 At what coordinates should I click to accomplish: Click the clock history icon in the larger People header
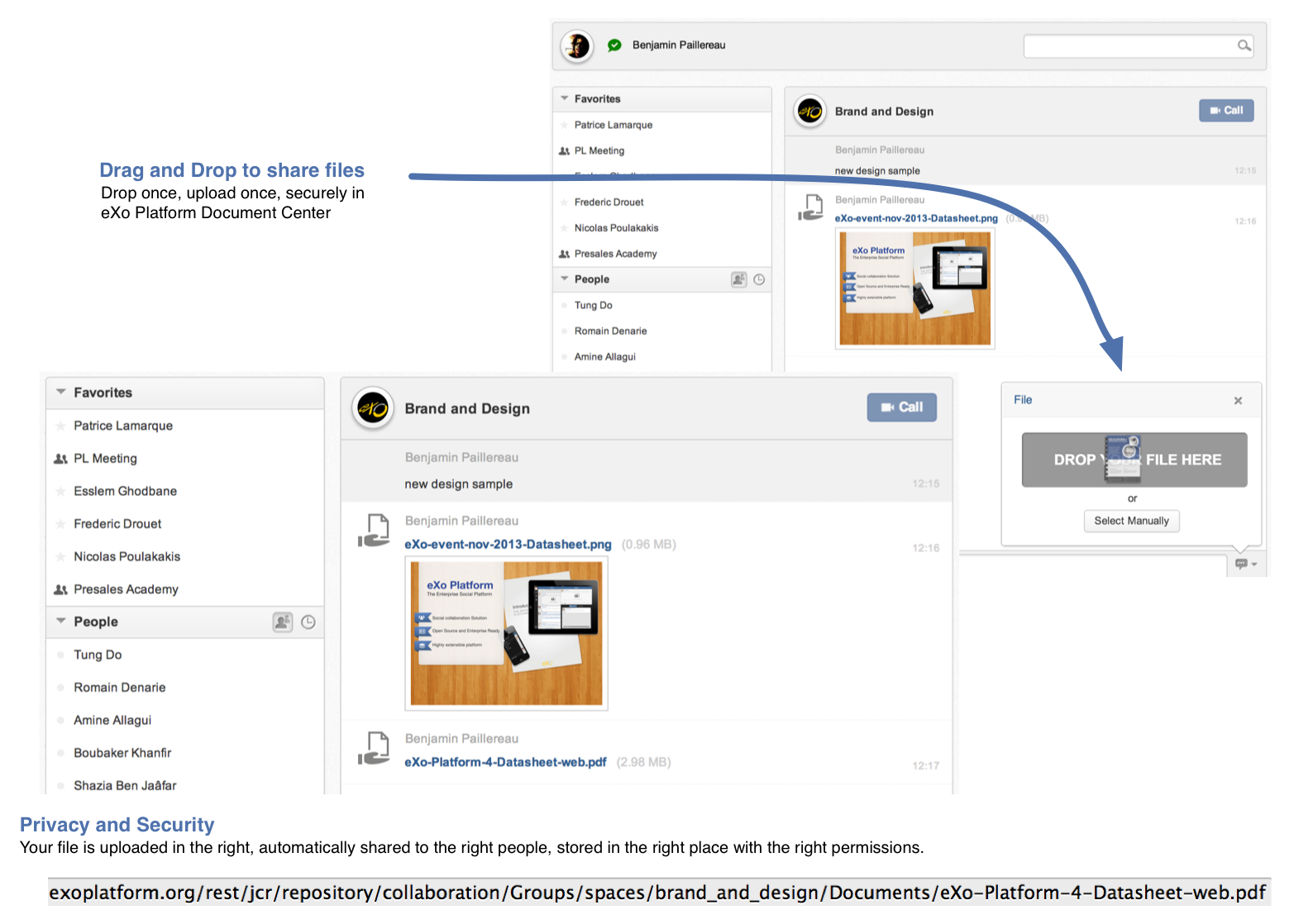tap(308, 622)
